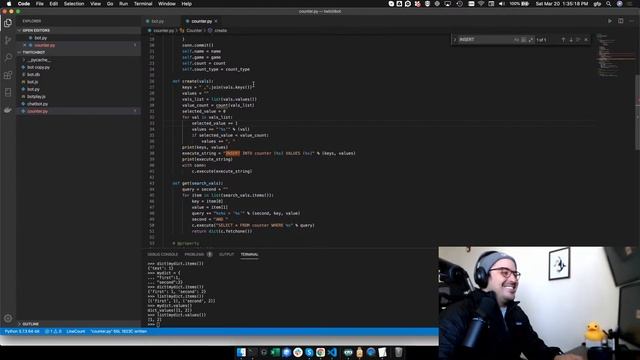Go to previous match in find widget

(563, 40)
